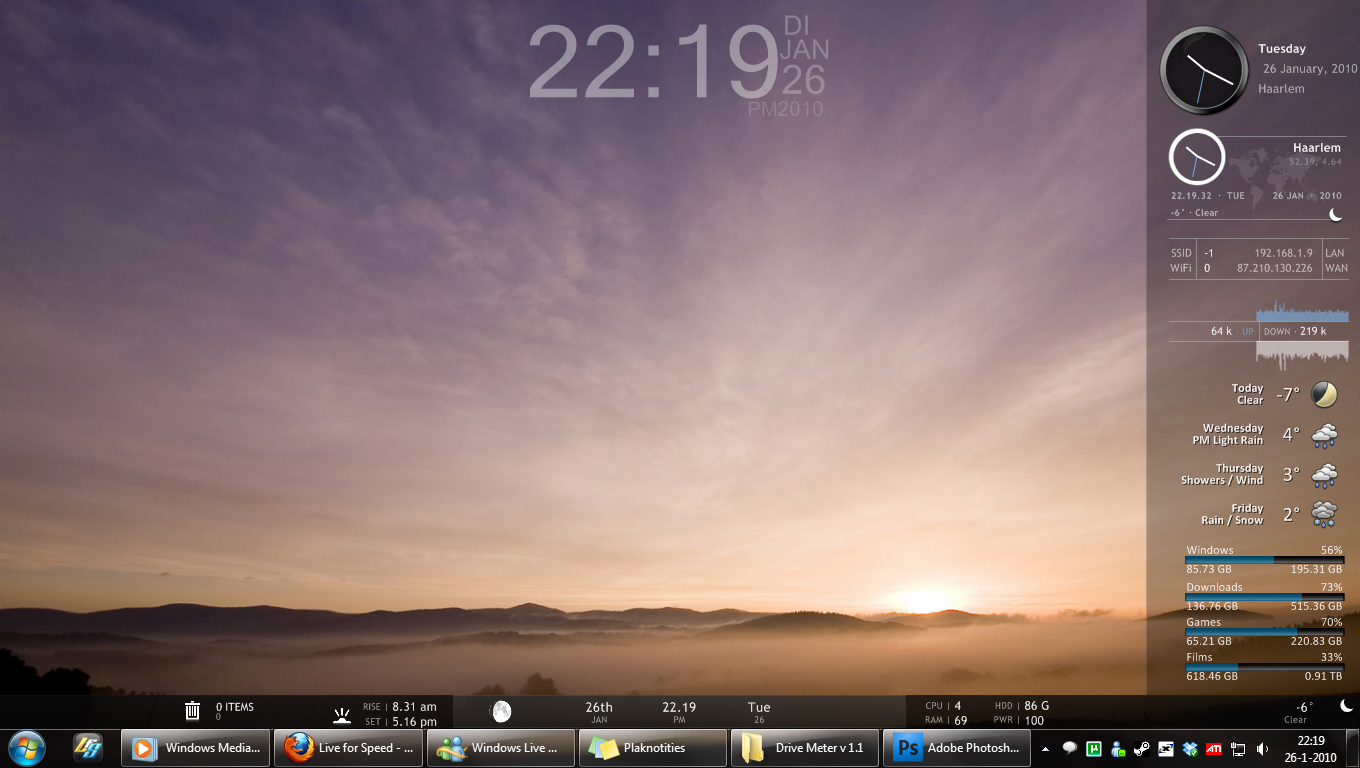Click the Films free space '618.46 GB'
This screenshot has height=768, width=1360.
[x=1212, y=677]
